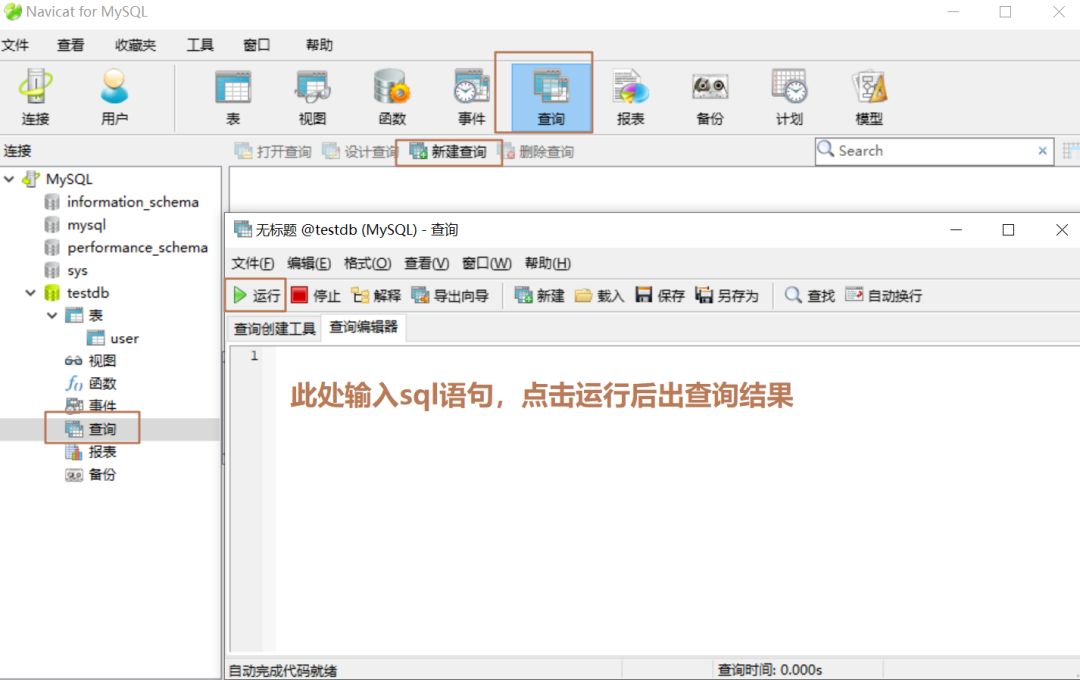This screenshot has width=1080, height=680.
Task: Select the 计划 schedule toolbar icon
Action: [x=789, y=97]
